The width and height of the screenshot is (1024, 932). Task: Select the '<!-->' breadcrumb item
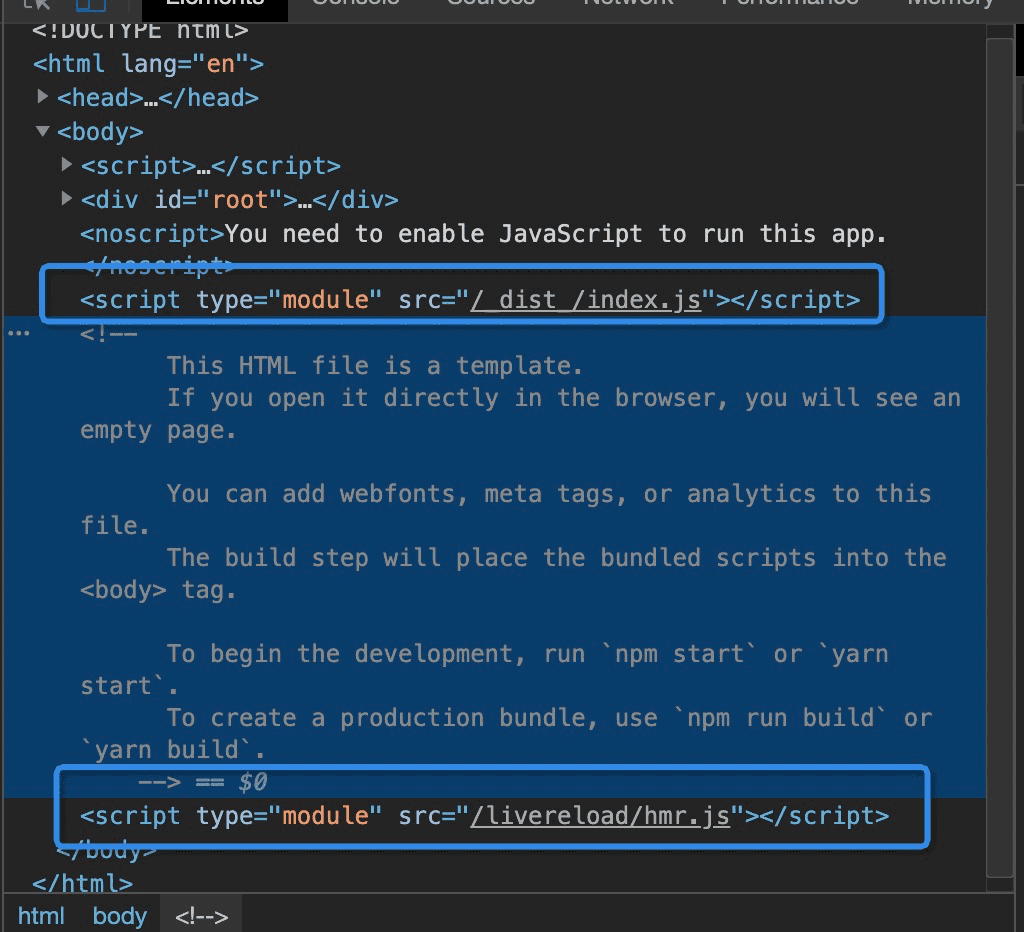(201, 916)
